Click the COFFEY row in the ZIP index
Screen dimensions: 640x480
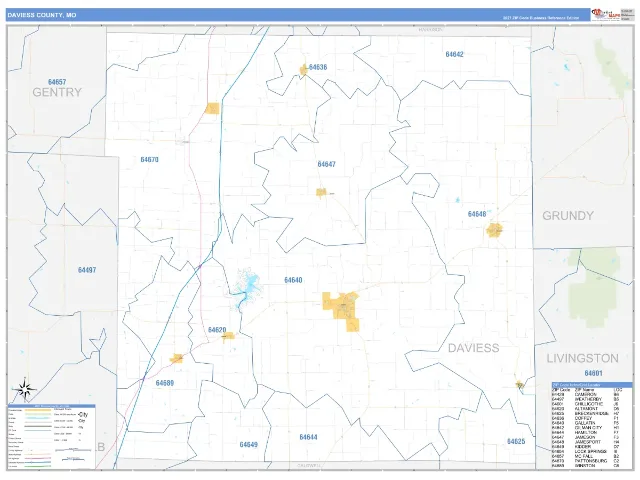point(586,418)
